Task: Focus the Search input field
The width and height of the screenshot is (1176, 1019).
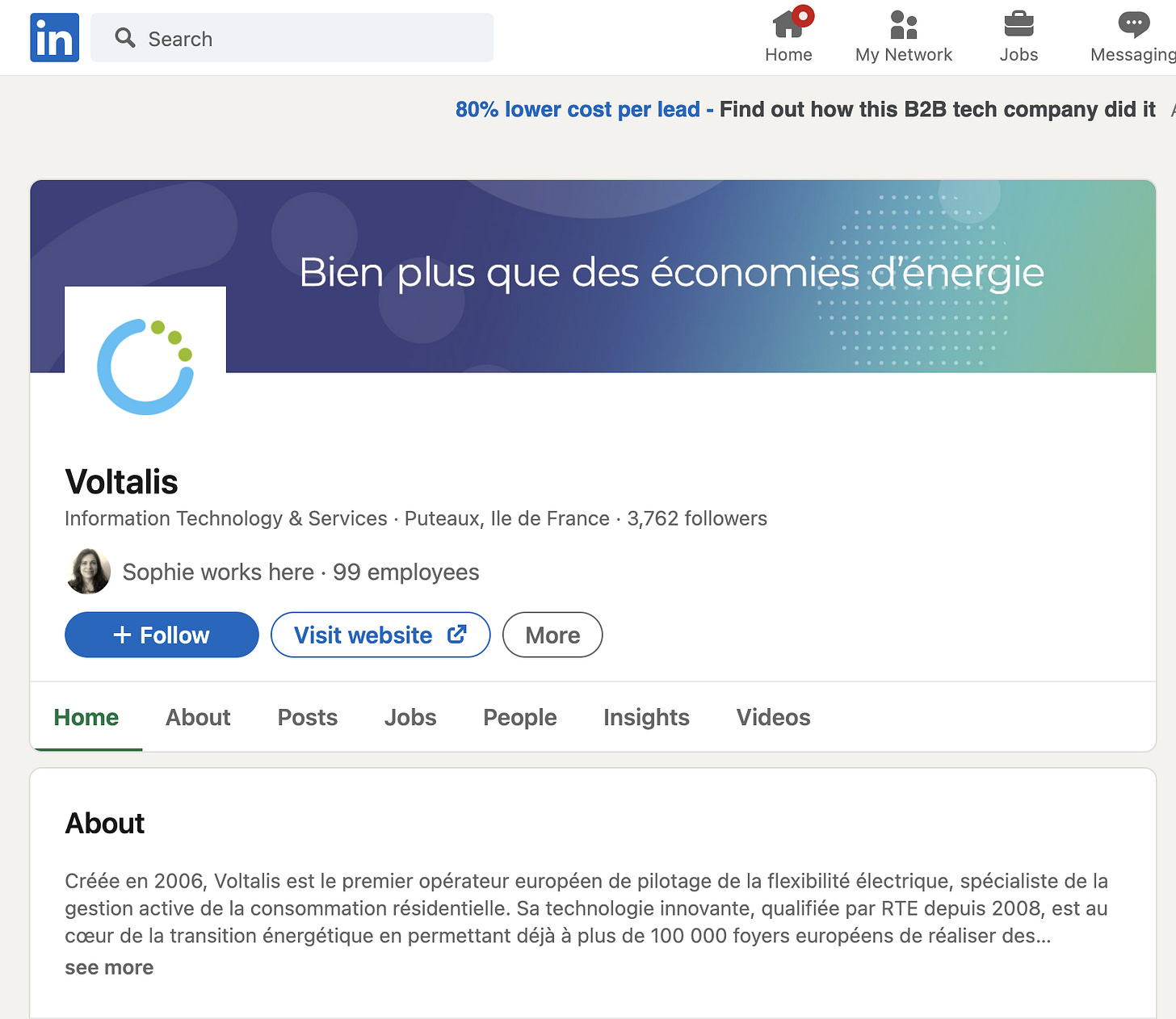Action: click(x=292, y=37)
